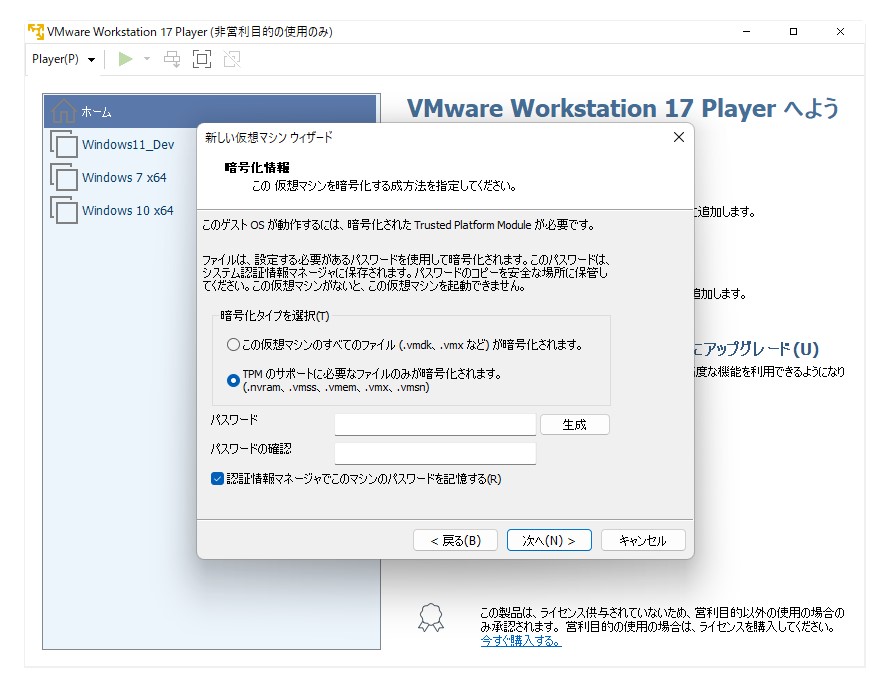This screenshot has width=896, height=696.
Task: Click the green play power-on icon
Action: [x=126, y=59]
